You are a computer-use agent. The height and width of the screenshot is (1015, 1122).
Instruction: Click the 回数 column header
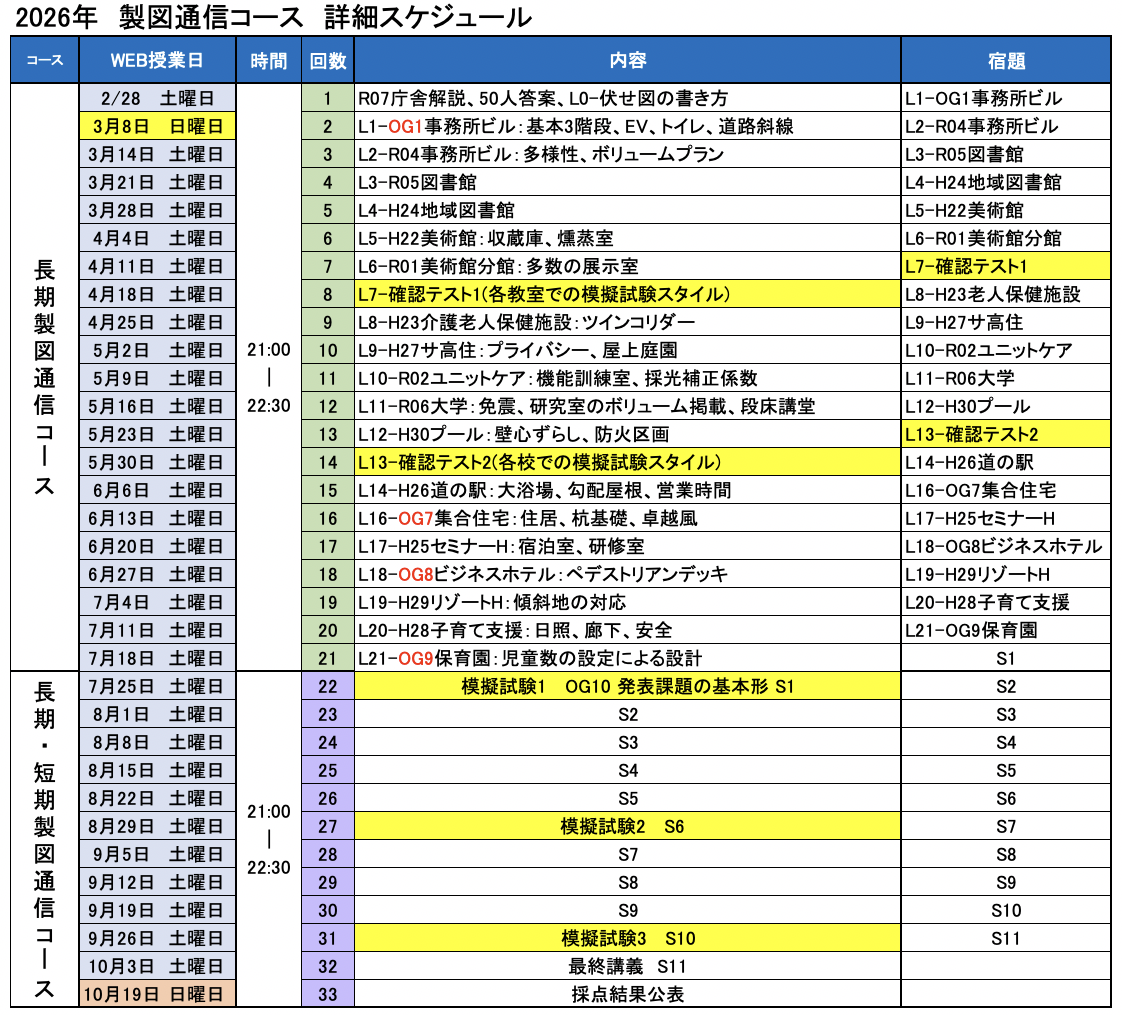coord(327,61)
